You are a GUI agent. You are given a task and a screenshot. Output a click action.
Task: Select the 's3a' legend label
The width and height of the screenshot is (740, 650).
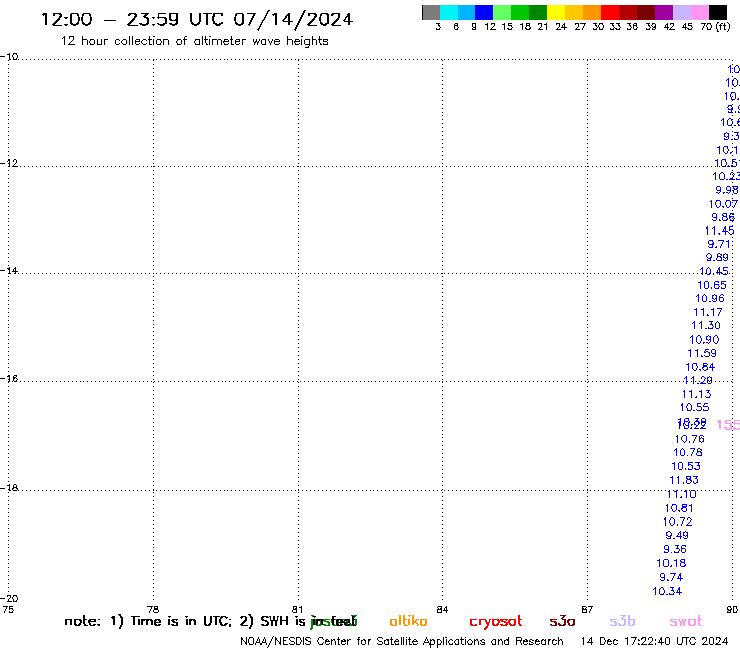[562, 622]
